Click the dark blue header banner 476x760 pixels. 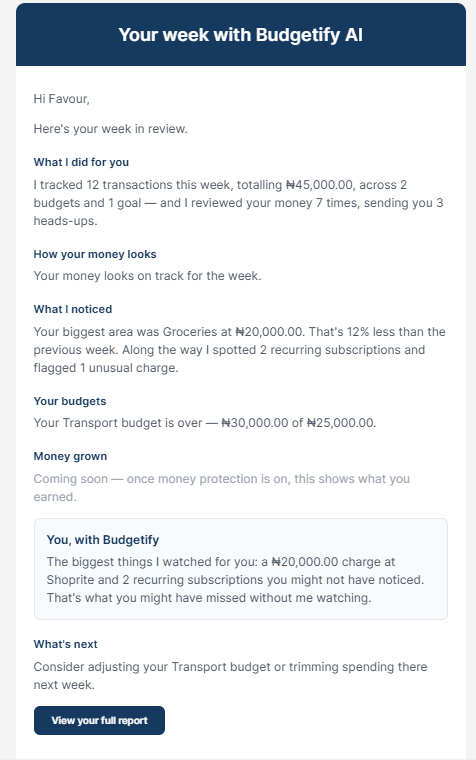(x=241, y=35)
